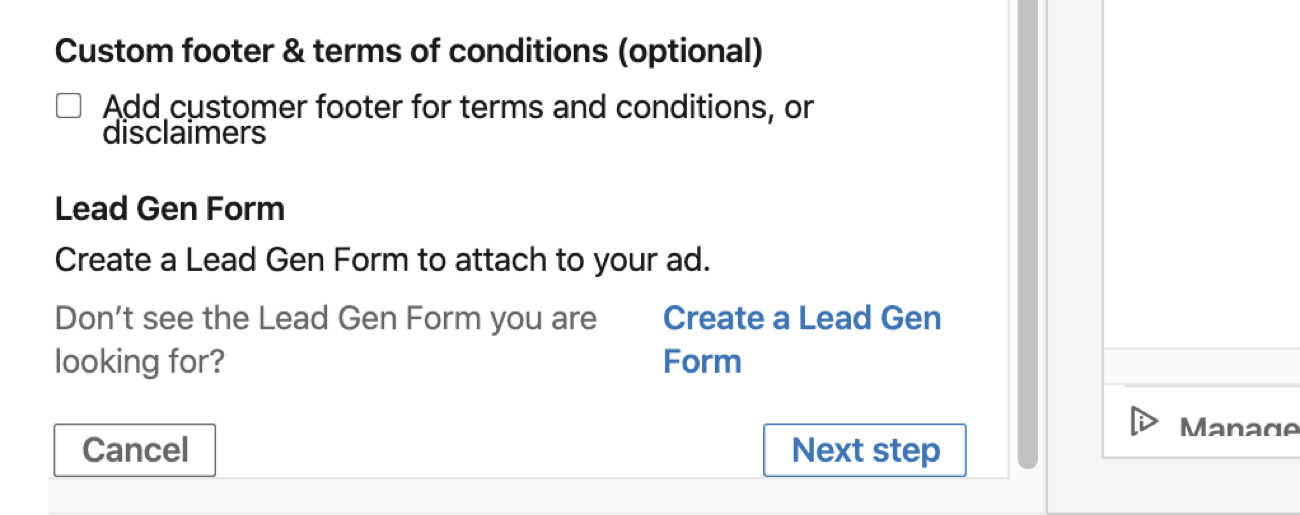Click the 'looking for?' helper text line

[x=139, y=361]
